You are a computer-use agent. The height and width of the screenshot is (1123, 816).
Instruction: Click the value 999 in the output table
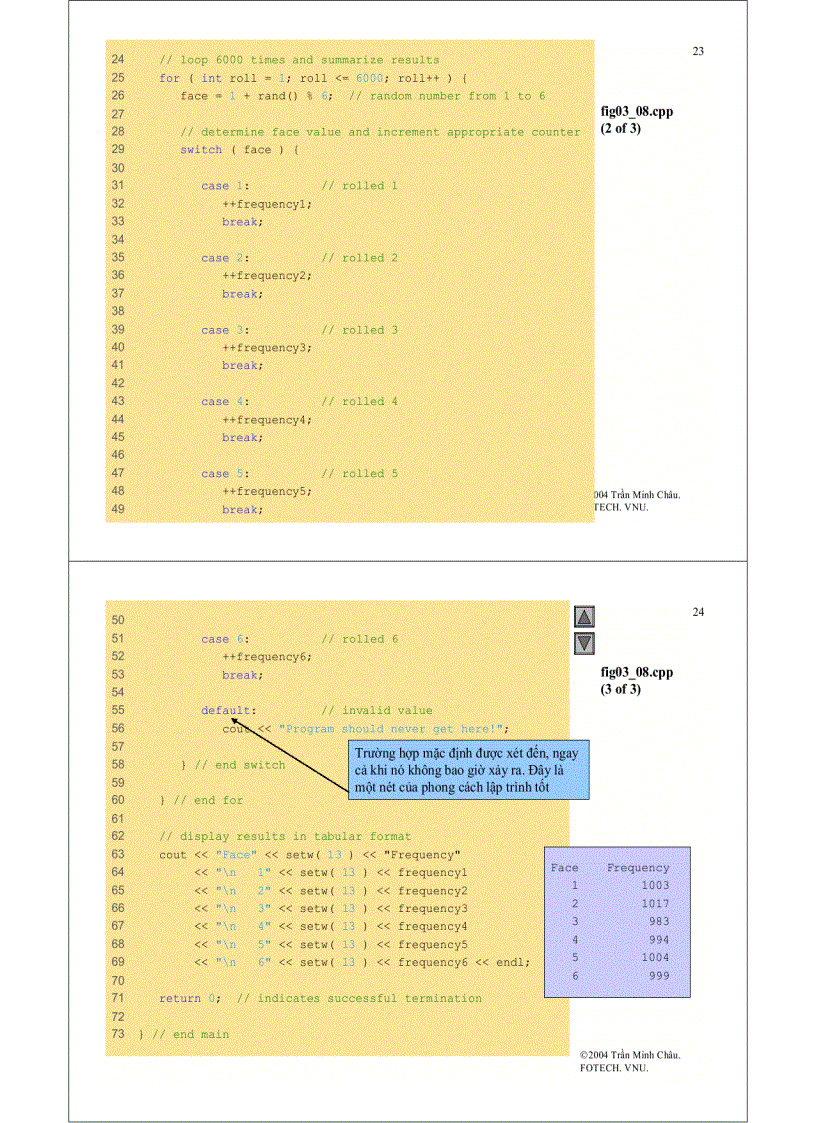coord(658,976)
